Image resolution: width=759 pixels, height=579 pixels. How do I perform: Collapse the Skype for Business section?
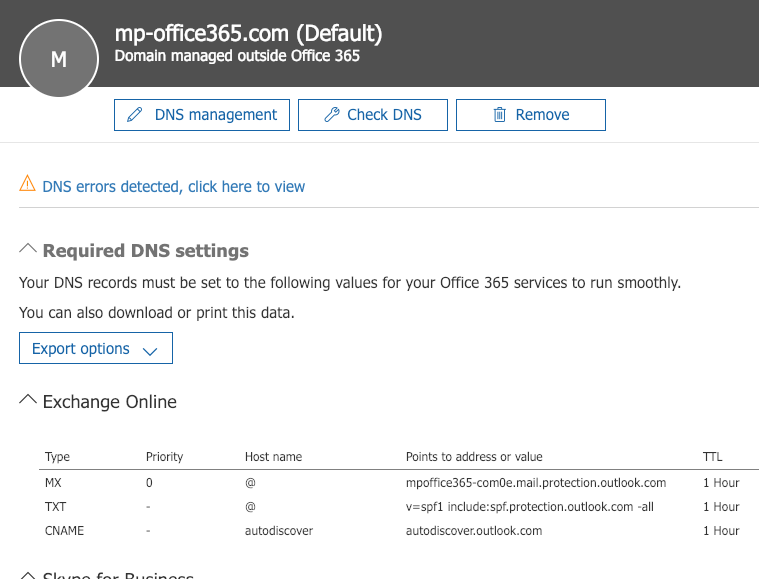click(28, 576)
